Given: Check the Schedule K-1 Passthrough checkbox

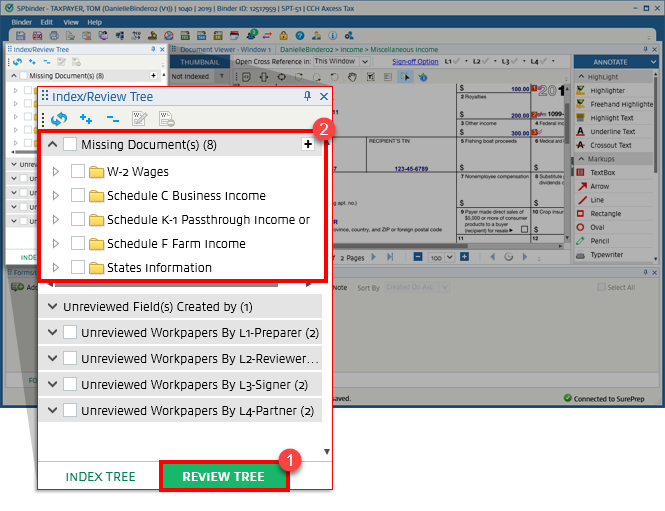Looking at the screenshot, I should [x=78, y=219].
